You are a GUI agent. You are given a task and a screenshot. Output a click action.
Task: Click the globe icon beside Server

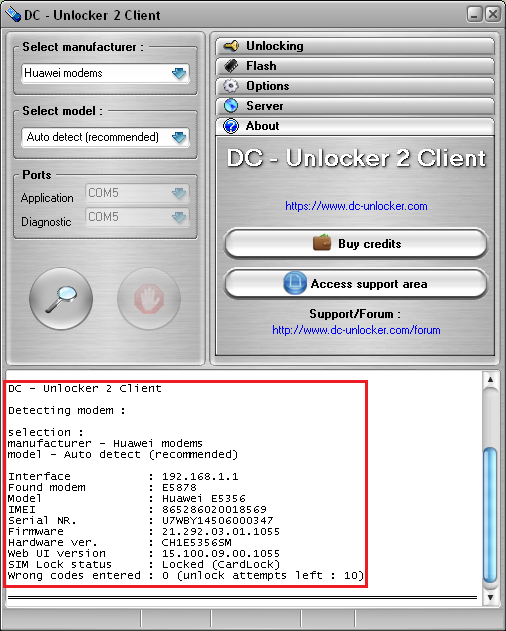pyautogui.click(x=231, y=105)
